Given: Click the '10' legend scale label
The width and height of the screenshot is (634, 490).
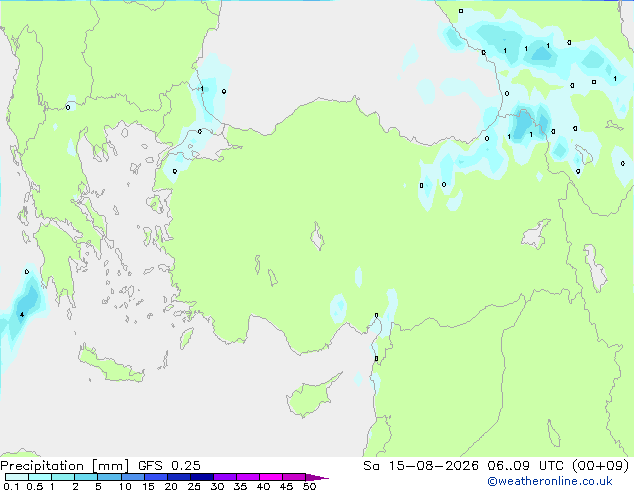Looking at the screenshot, I should tap(125, 486).
